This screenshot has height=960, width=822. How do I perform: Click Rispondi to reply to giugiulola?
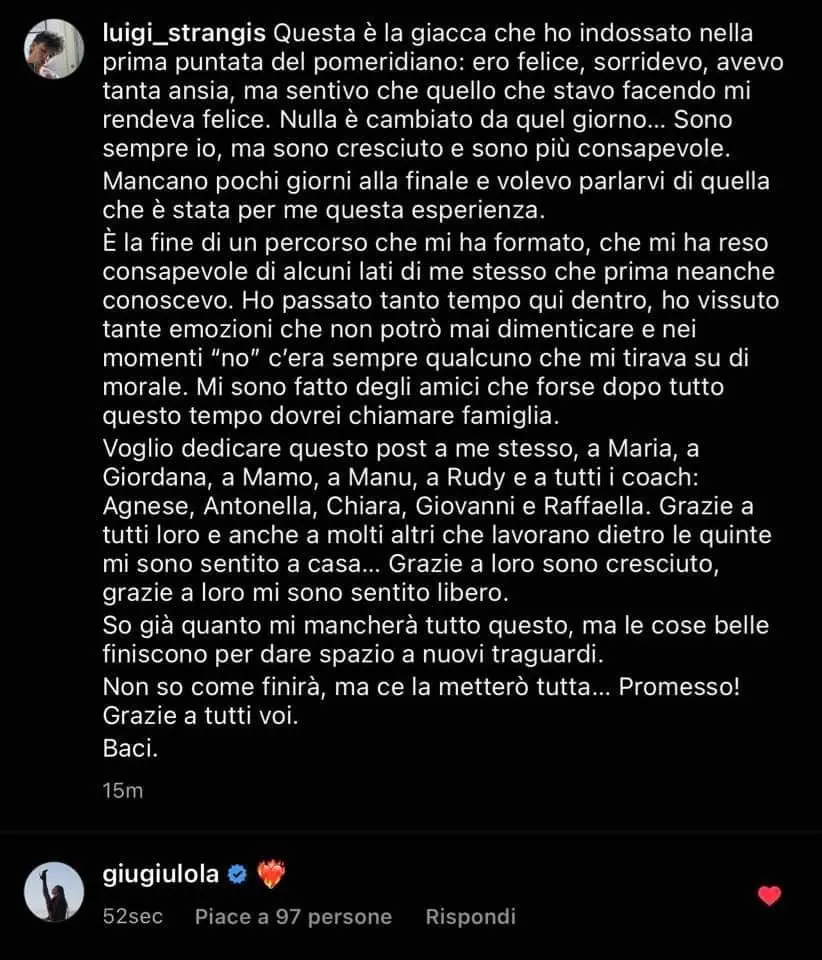(x=470, y=917)
